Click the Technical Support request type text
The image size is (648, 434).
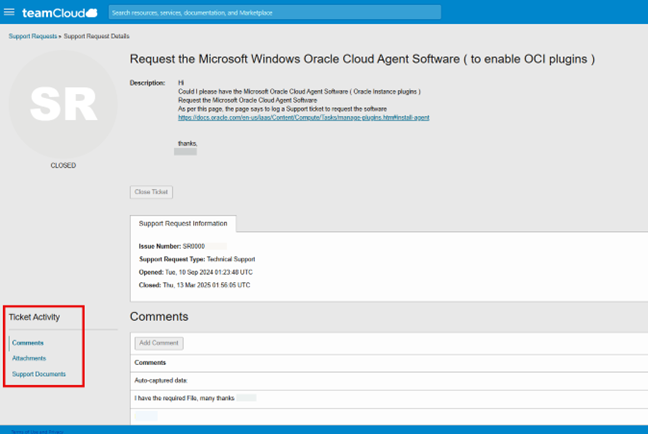click(x=231, y=259)
